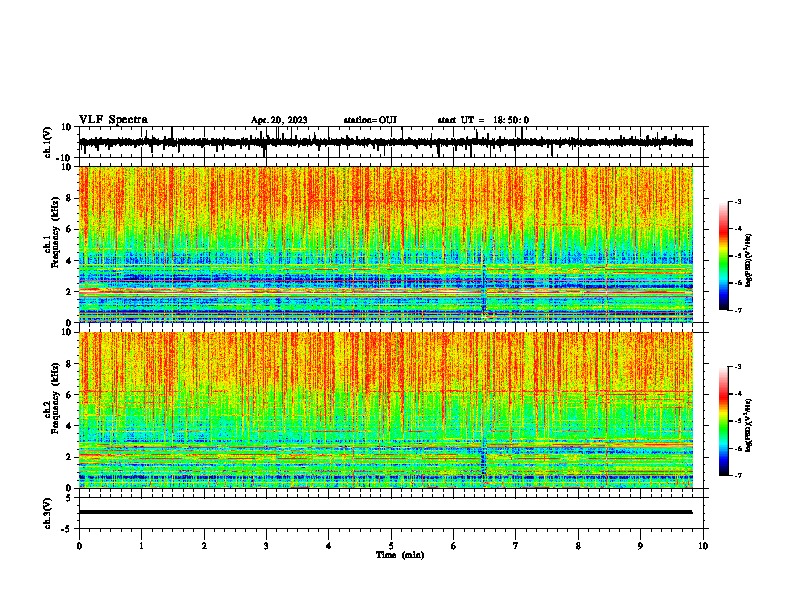This screenshot has height=612, width=792.
Task: Click the ch.1 spectrogram panel
Action: coord(386,244)
